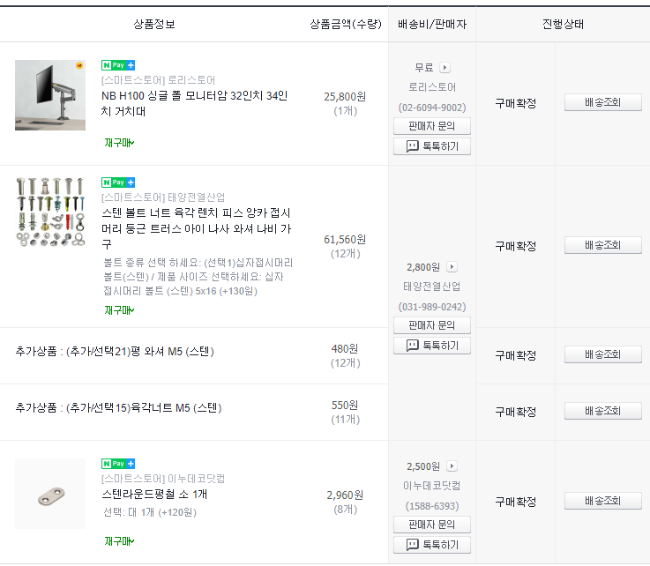Click bolt option text 볼트 종류 선택 하세요
650x566 pixels.
[x=198, y=277]
